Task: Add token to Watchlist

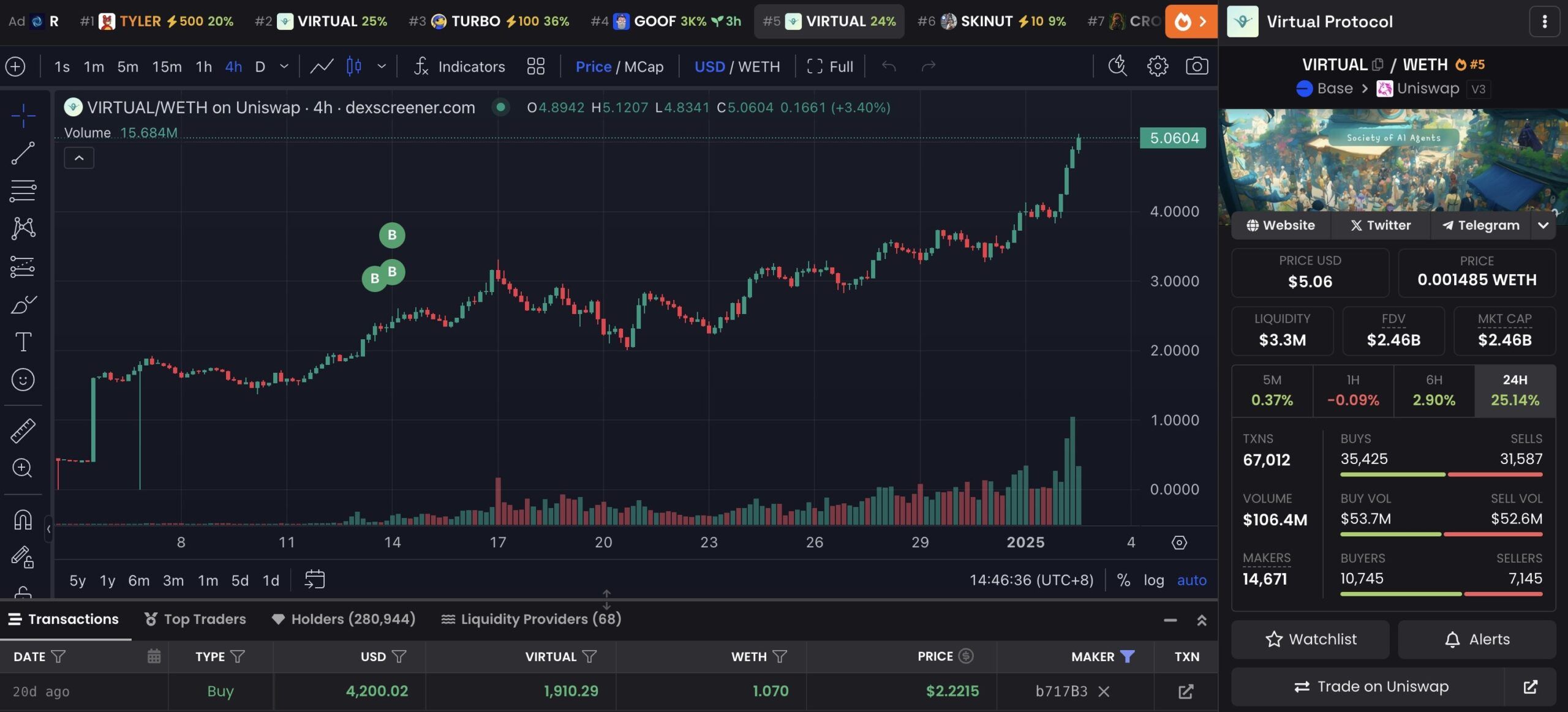Action: pos(1310,639)
